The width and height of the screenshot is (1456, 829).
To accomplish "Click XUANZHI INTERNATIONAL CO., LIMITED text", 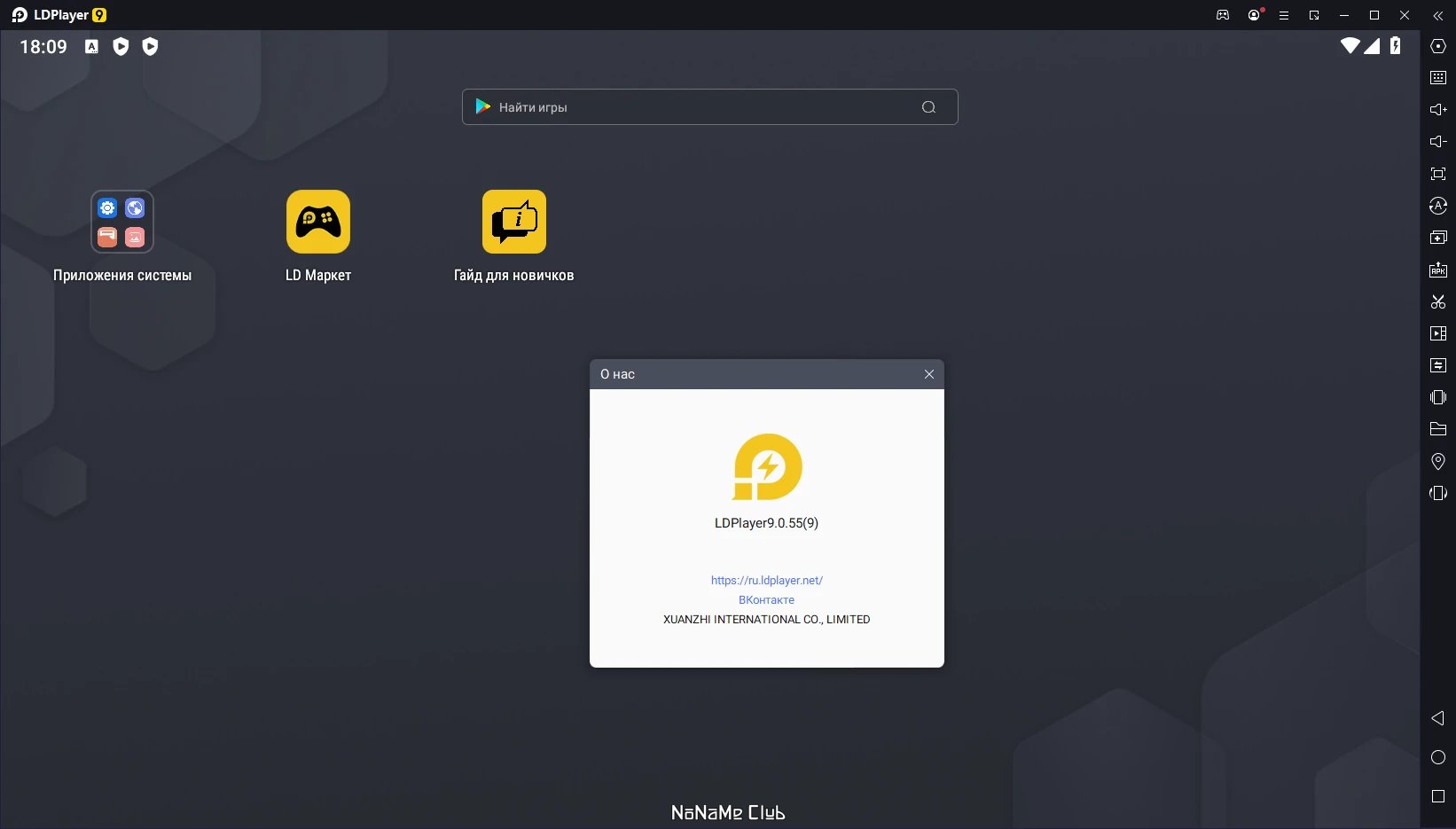I will point(767,620).
